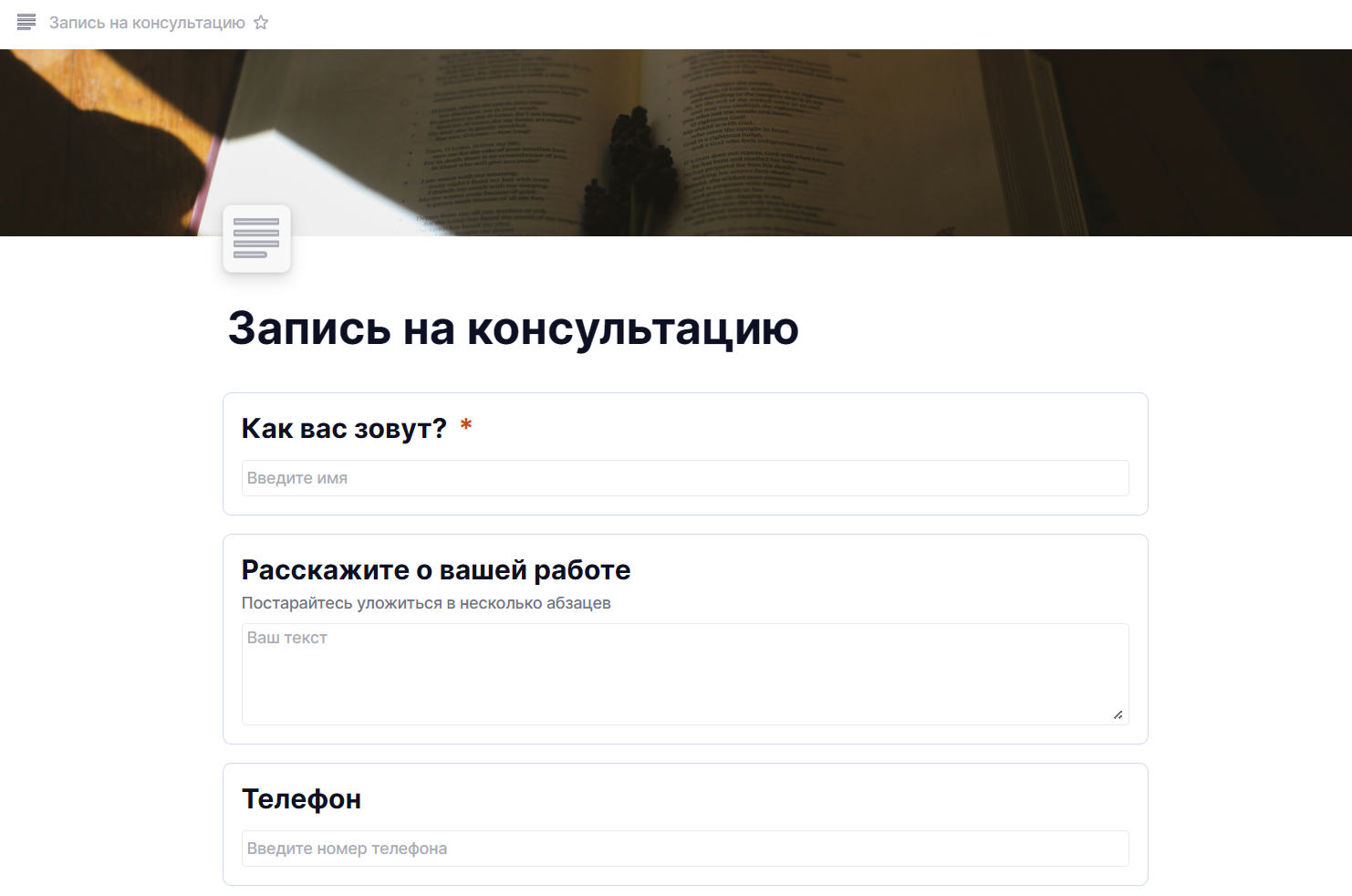Click the 'Телефон' question label
The width and height of the screenshot is (1352, 896).
[301, 799]
